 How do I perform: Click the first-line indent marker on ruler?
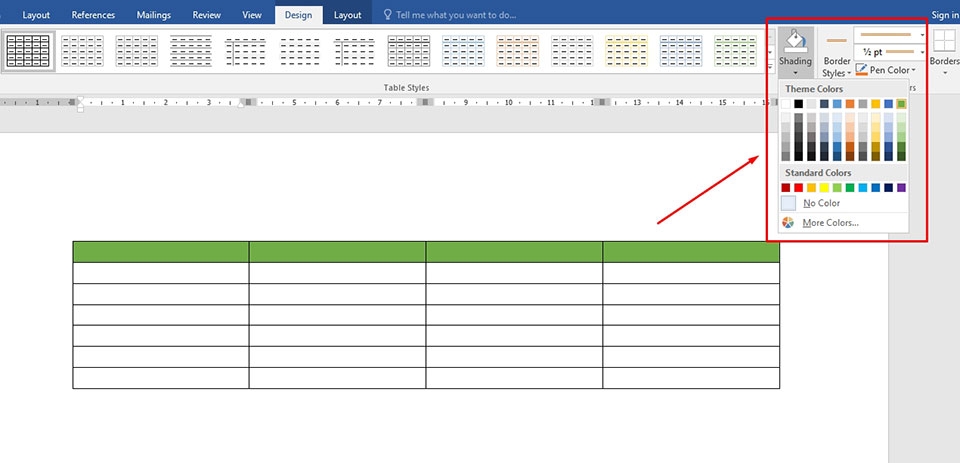(80, 100)
